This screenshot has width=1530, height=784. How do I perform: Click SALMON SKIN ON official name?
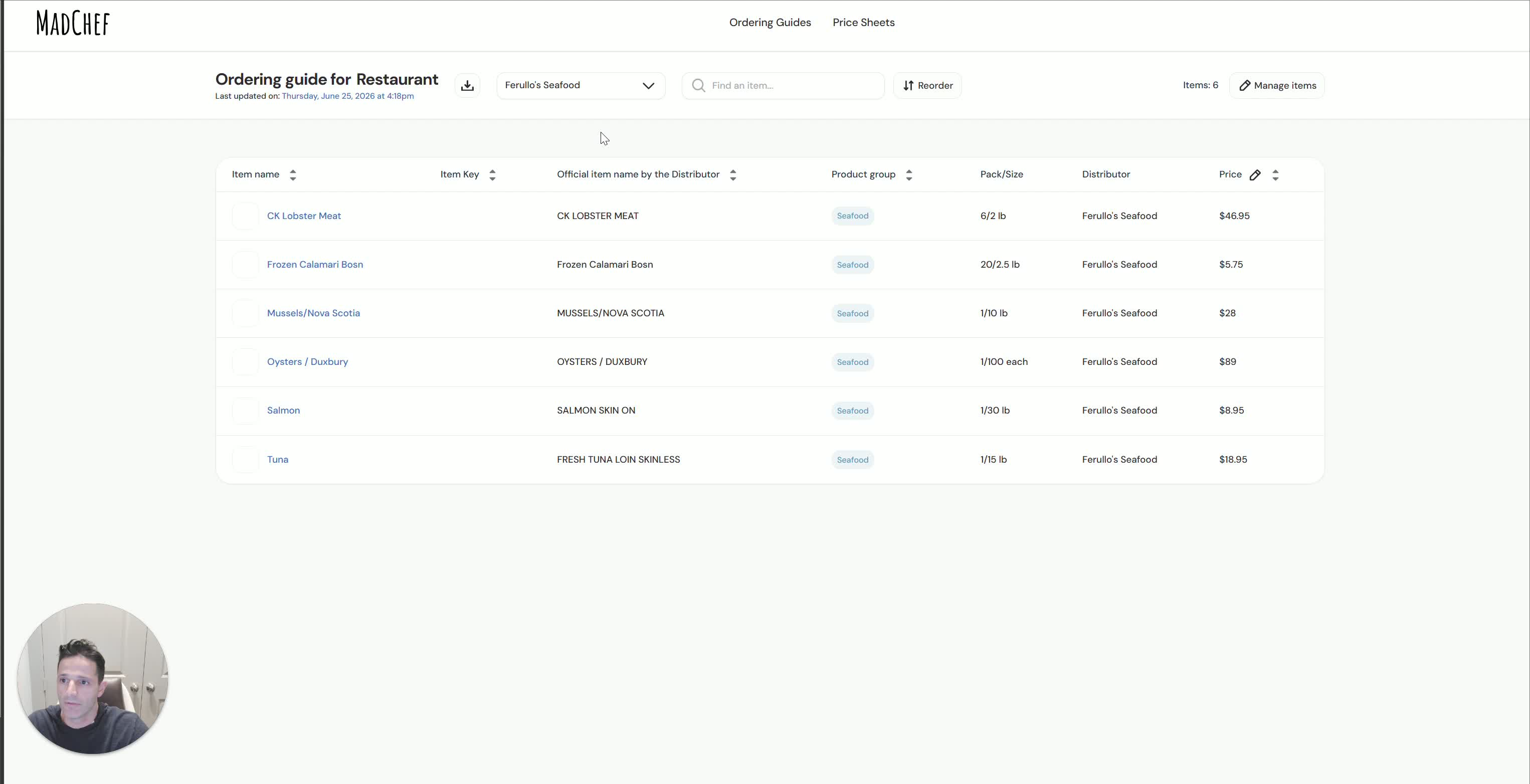pos(596,411)
